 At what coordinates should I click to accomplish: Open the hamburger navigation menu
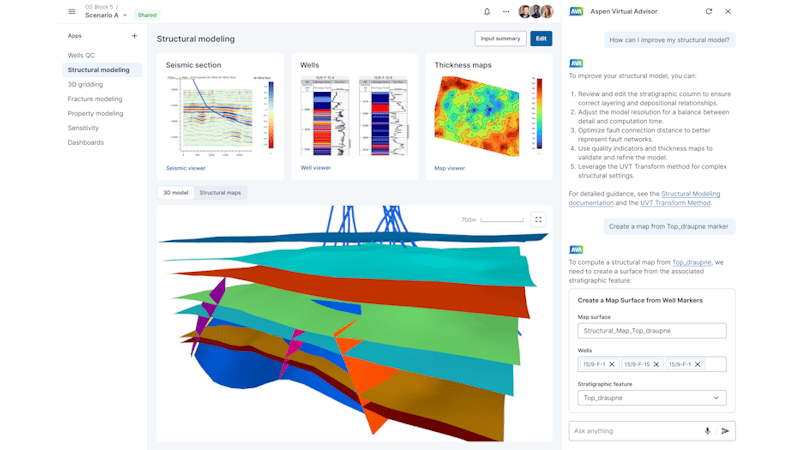pyautogui.click(x=71, y=12)
